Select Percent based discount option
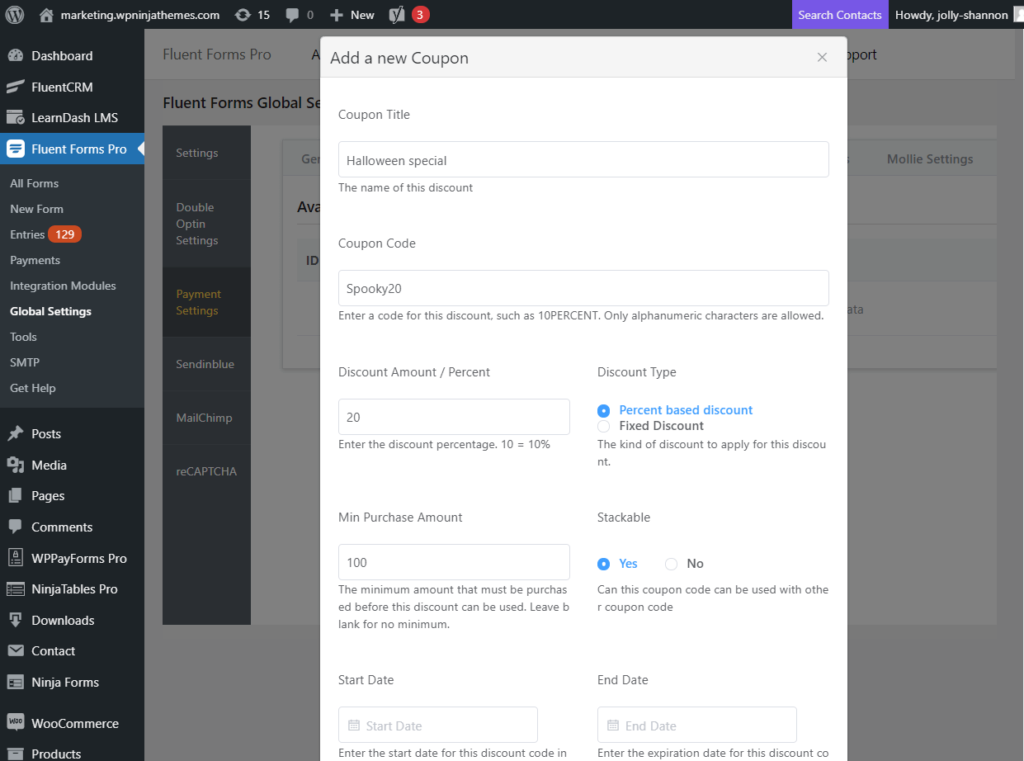 pos(602,409)
